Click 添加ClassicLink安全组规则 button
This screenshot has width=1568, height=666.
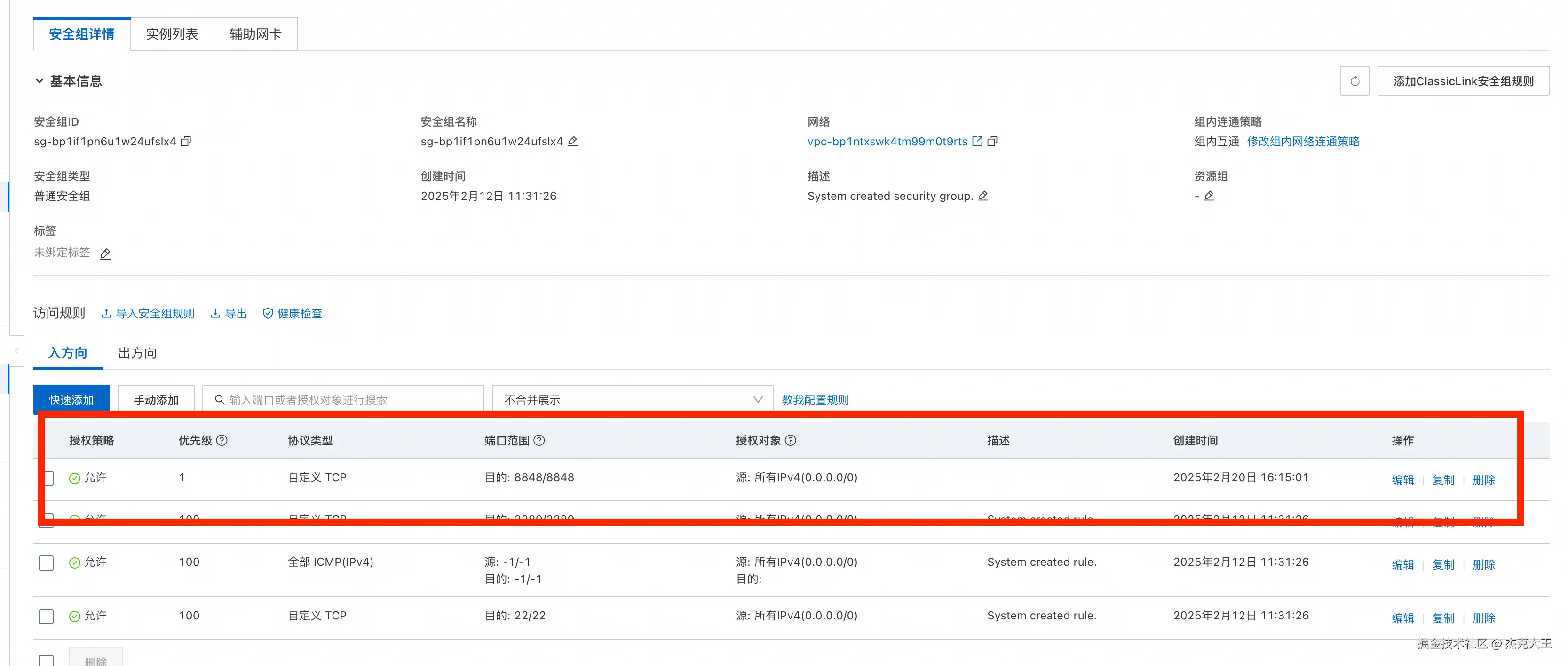pos(1463,81)
